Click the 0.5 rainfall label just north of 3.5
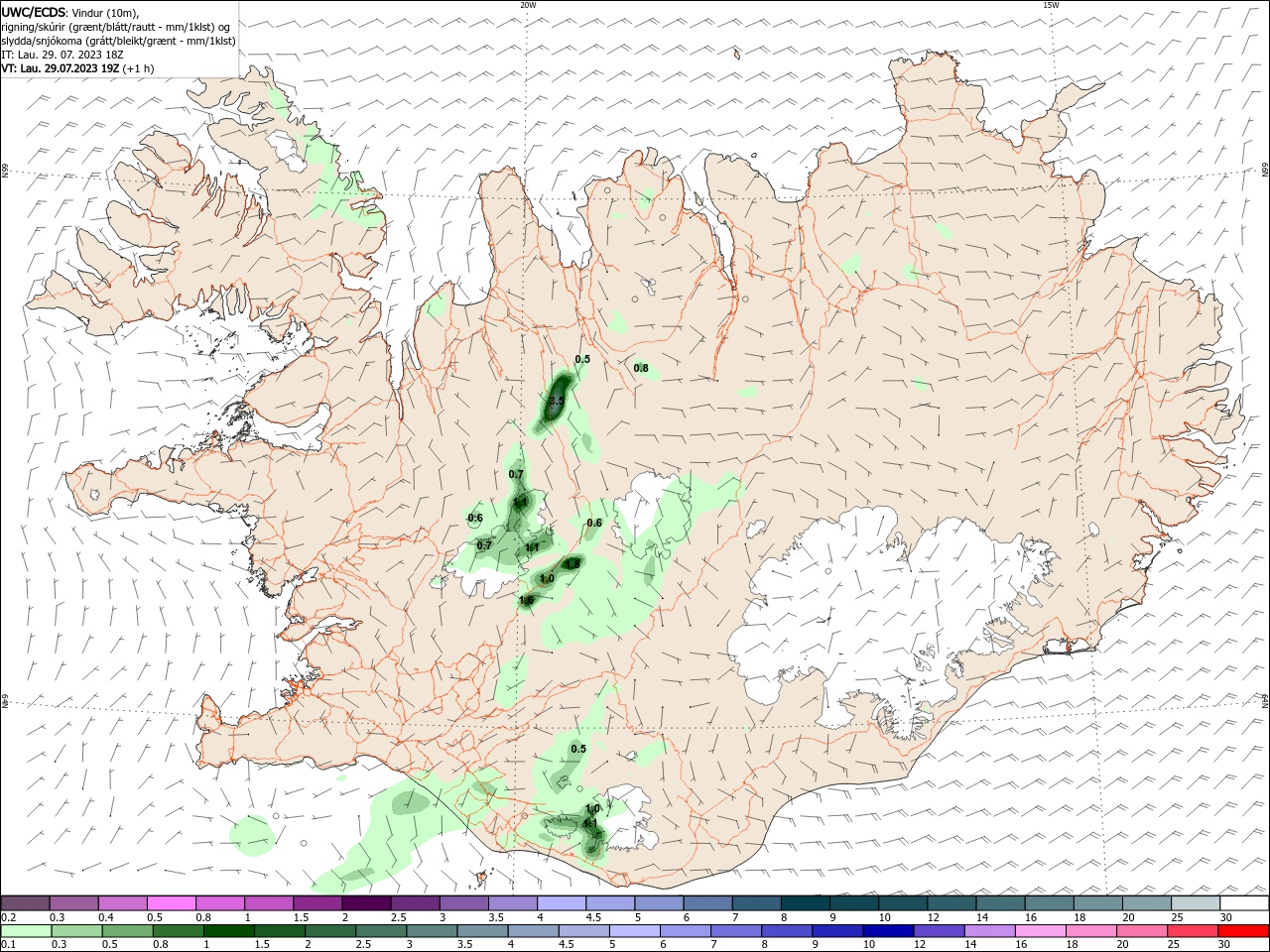1270x952 pixels. pos(582,359)
